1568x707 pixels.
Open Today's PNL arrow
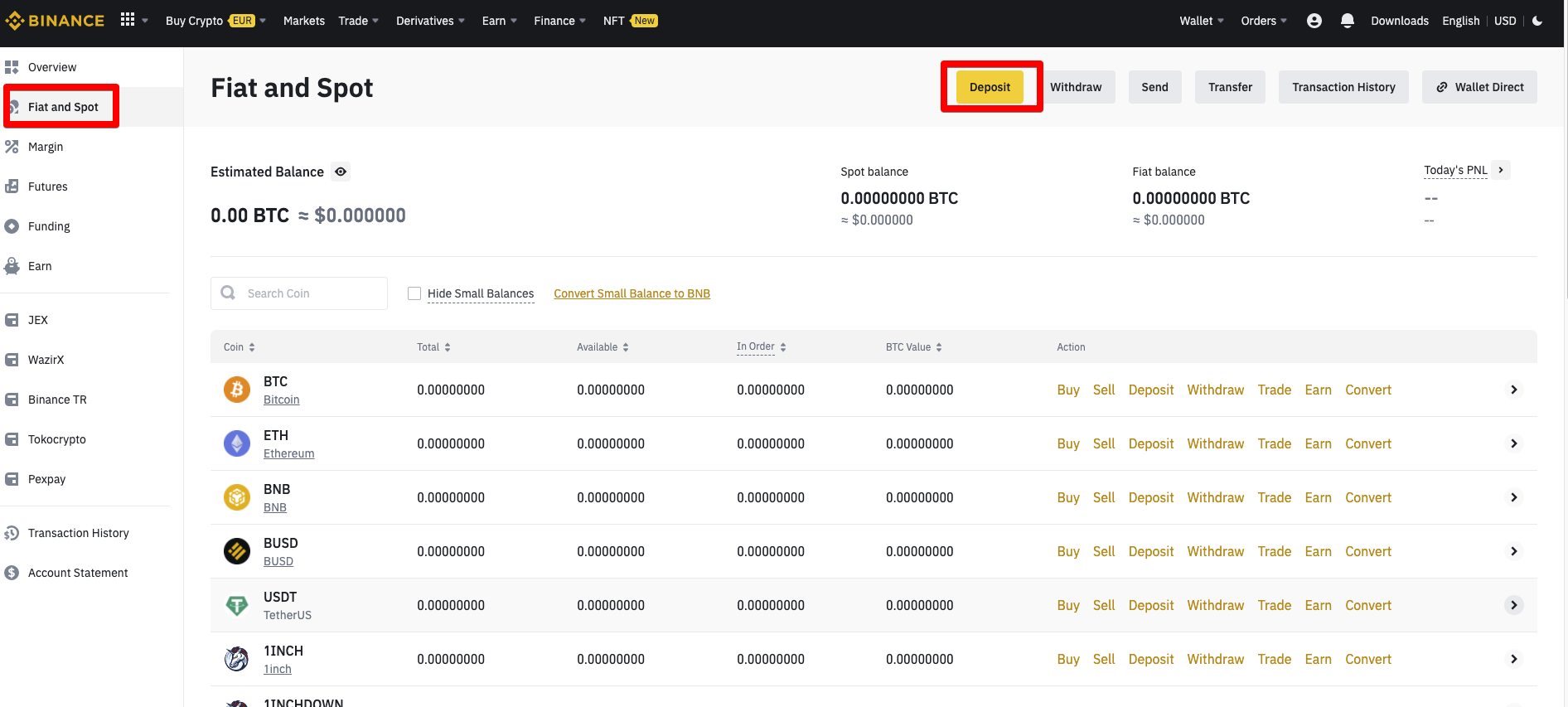[x=1501, y=170]
